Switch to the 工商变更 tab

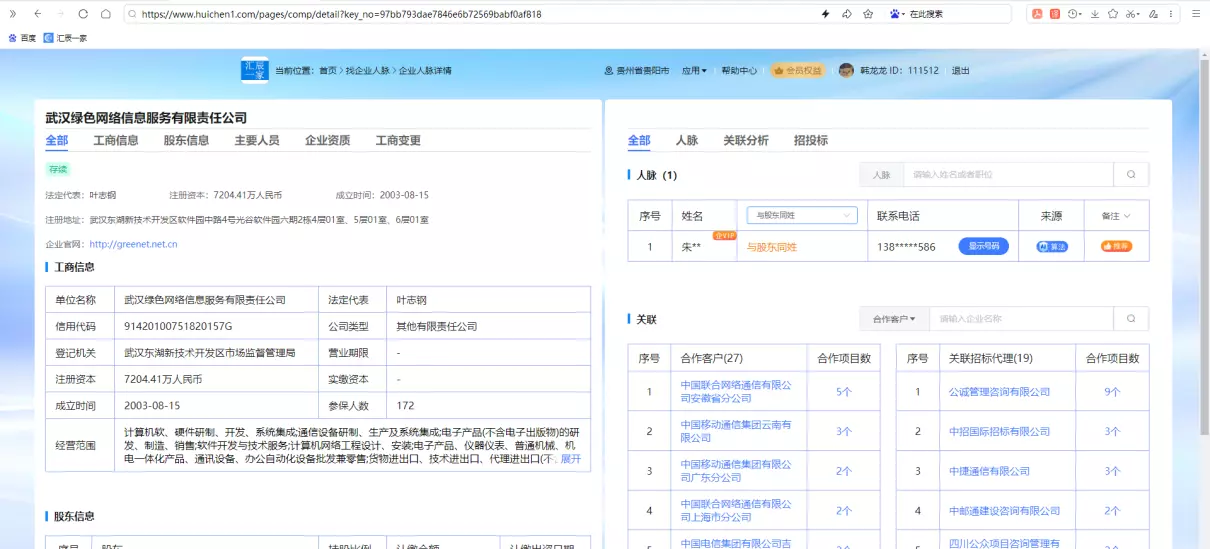coord(398,141)
